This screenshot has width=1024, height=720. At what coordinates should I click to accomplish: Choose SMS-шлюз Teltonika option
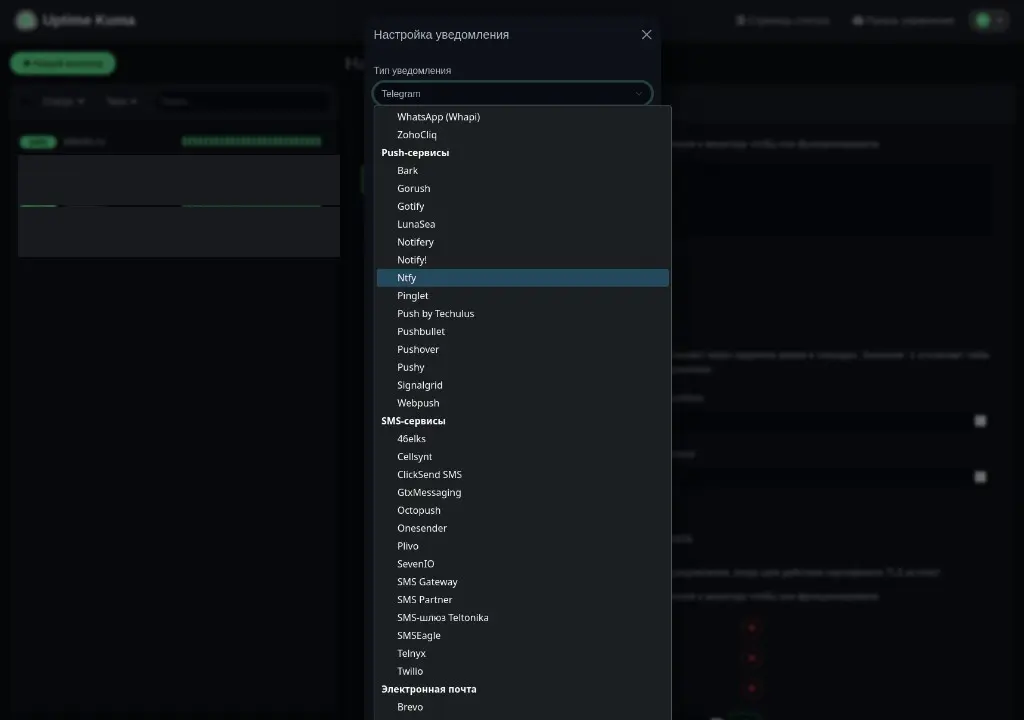522,617
